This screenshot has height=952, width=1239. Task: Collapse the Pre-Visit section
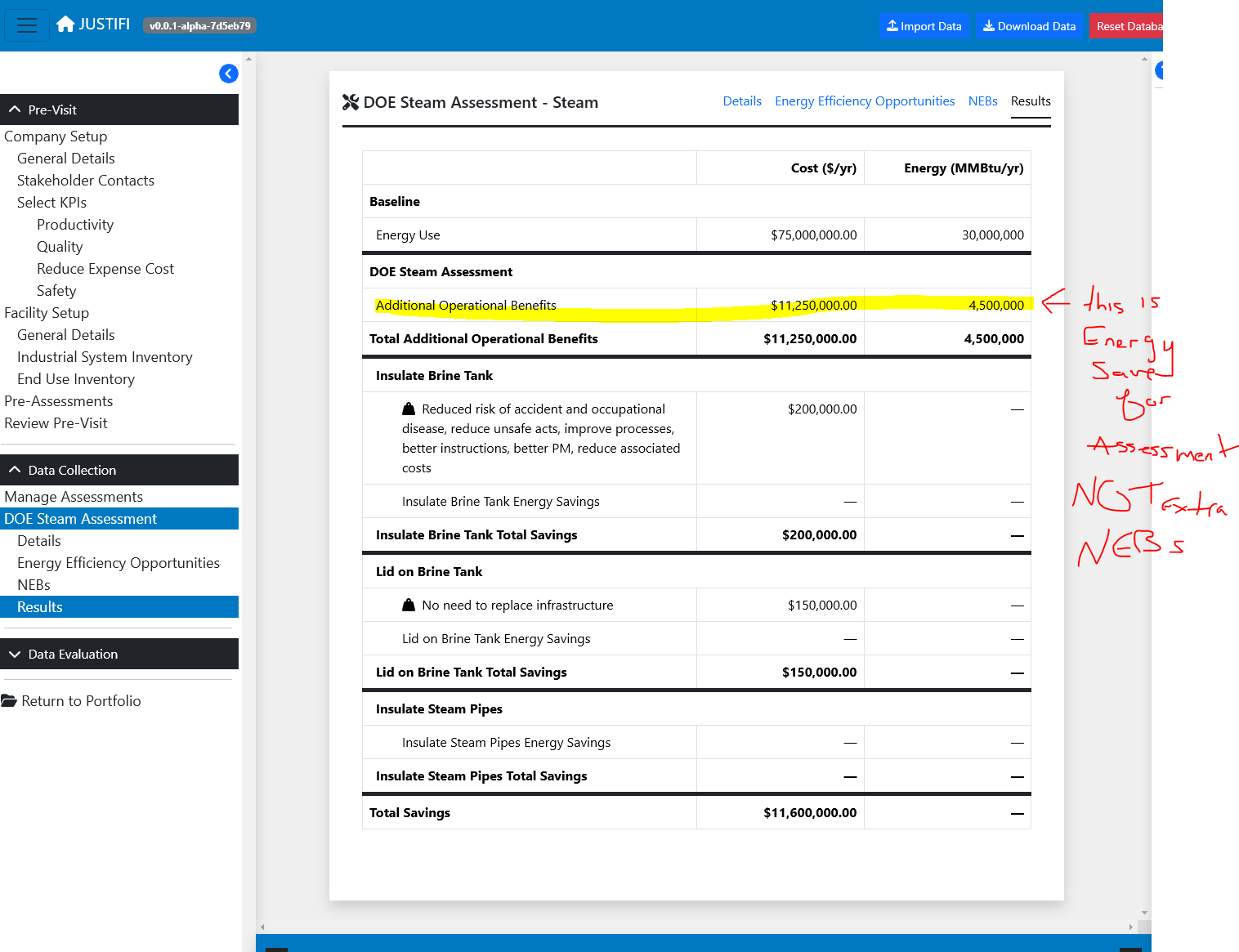[119, 110]
